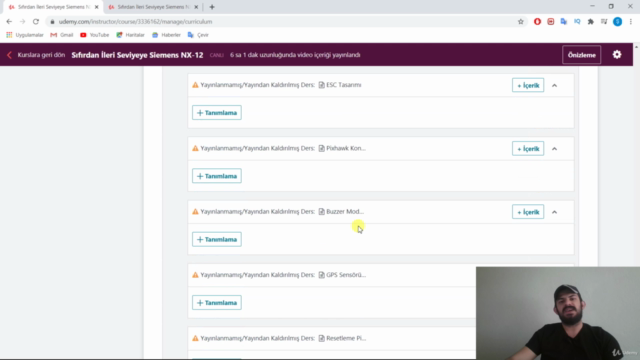Click the page scrollbar up arrow
Image resolution: width=640 pixels, height=360 pixels.
[636, 47]
